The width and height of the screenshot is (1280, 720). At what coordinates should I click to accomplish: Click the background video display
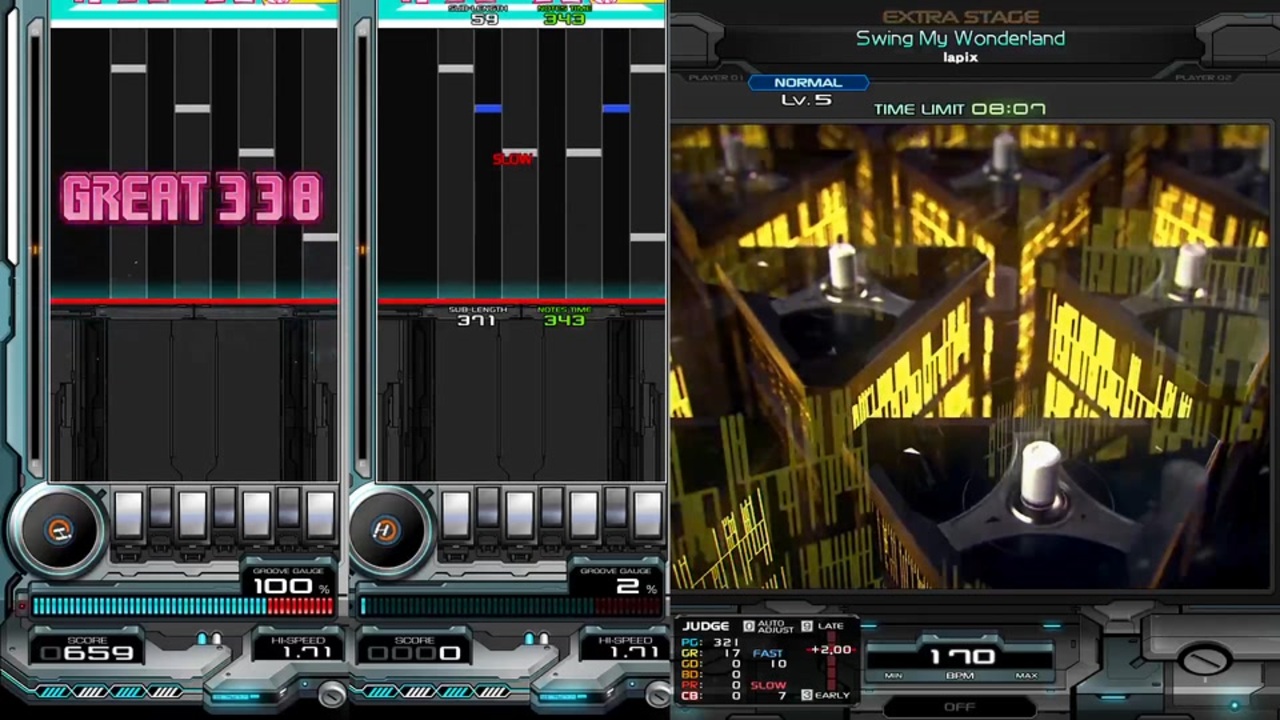click(970, 356)
